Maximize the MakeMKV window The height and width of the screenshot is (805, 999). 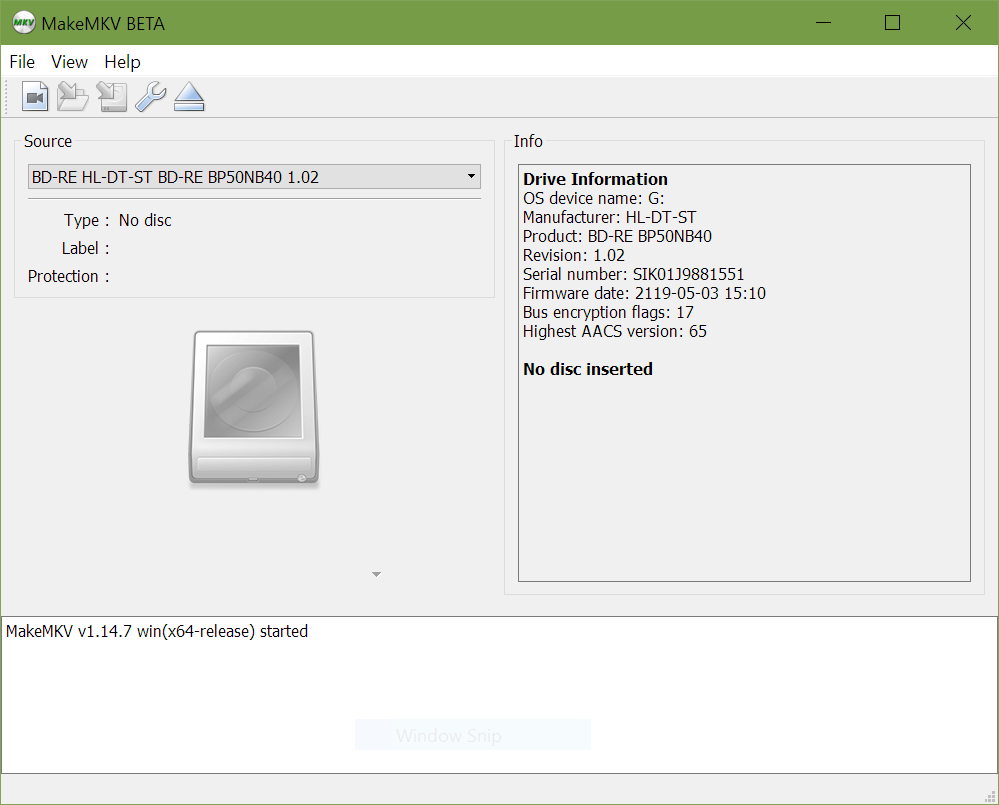(893, 23)
